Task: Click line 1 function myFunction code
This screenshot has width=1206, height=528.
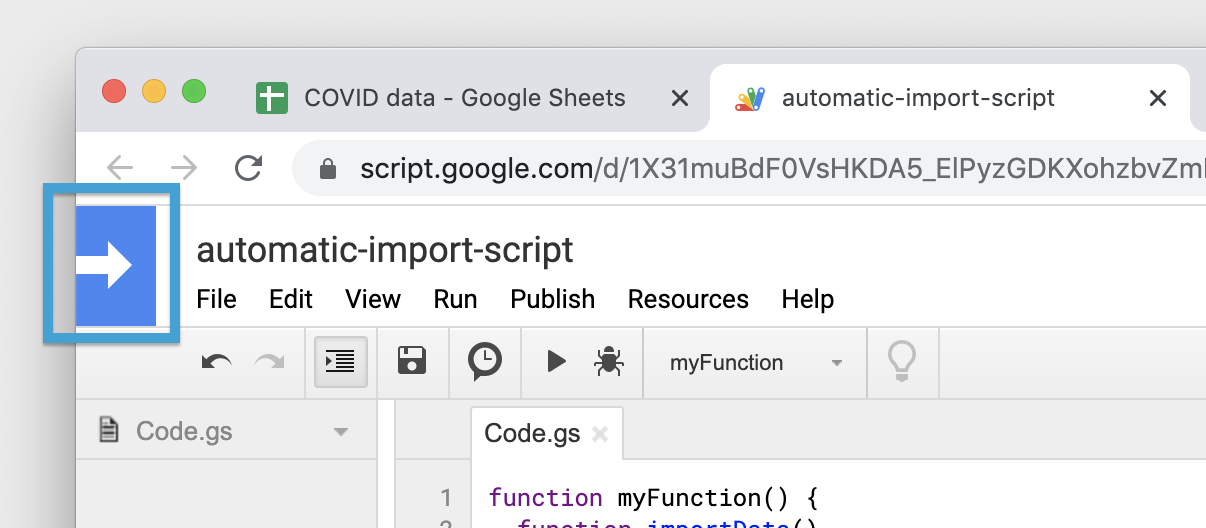Action: pyautogui.click(x=654, y=497)
